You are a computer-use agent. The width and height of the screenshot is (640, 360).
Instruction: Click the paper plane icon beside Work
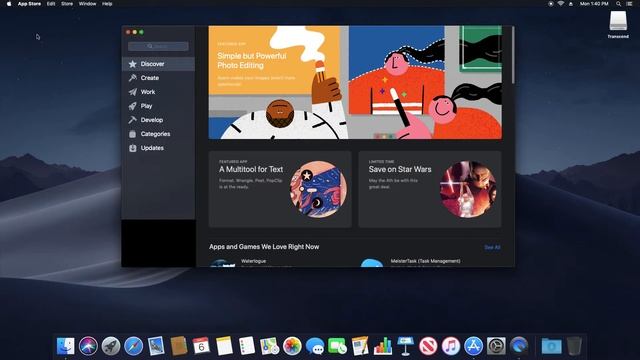point(132,92)
